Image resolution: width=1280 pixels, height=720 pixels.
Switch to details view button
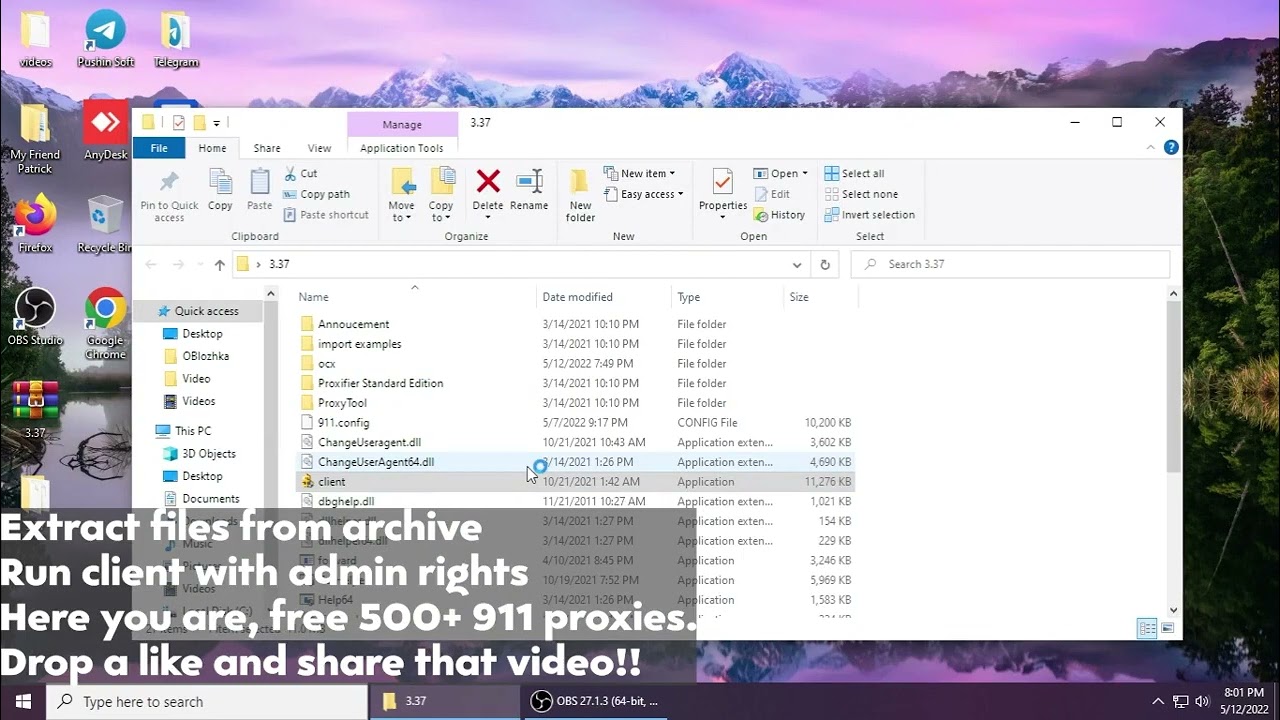point(1147,628)
